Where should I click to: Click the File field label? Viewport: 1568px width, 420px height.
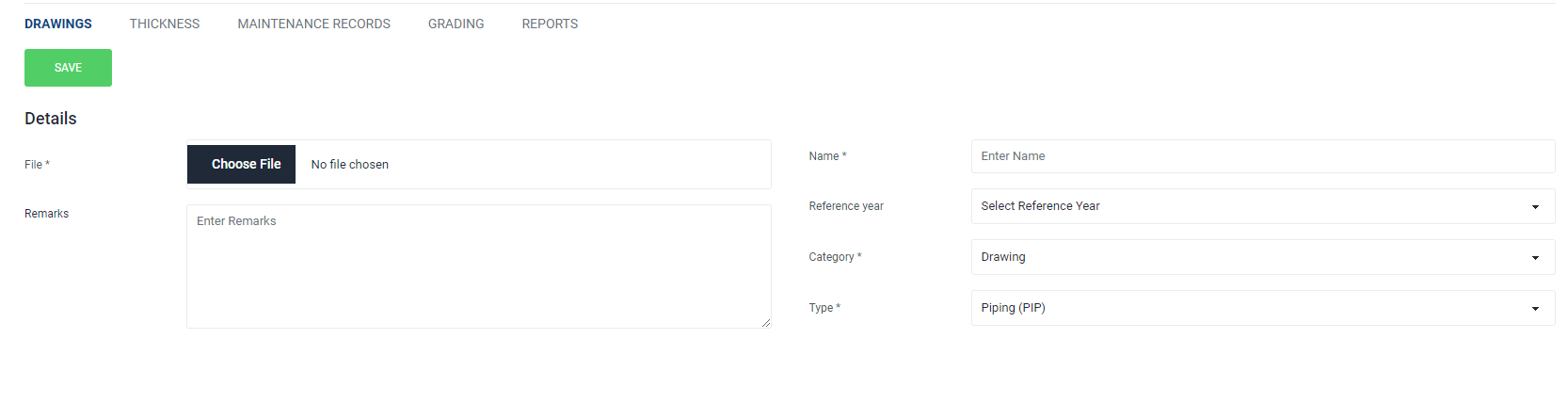coord(37,165)
